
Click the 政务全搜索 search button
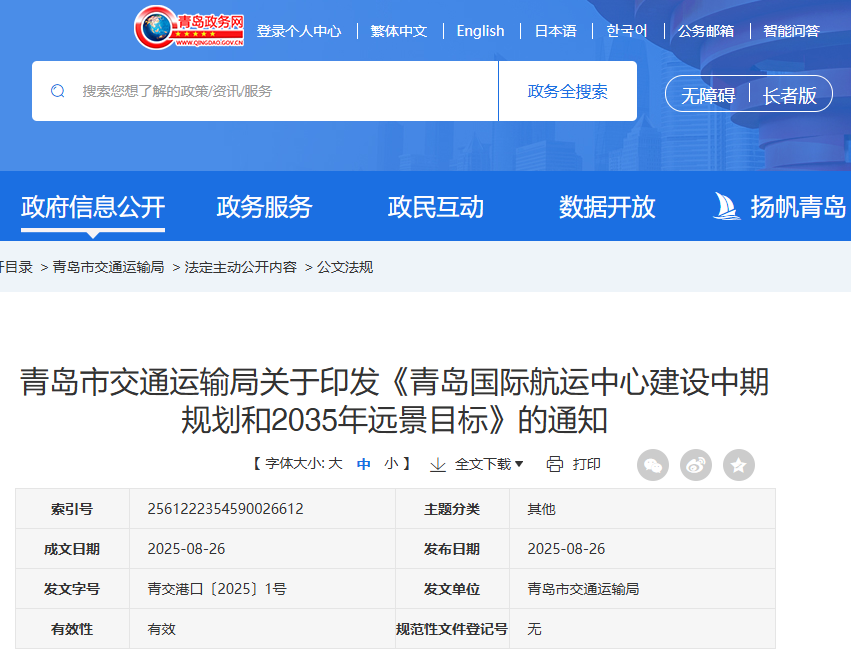tap(568, 90)
